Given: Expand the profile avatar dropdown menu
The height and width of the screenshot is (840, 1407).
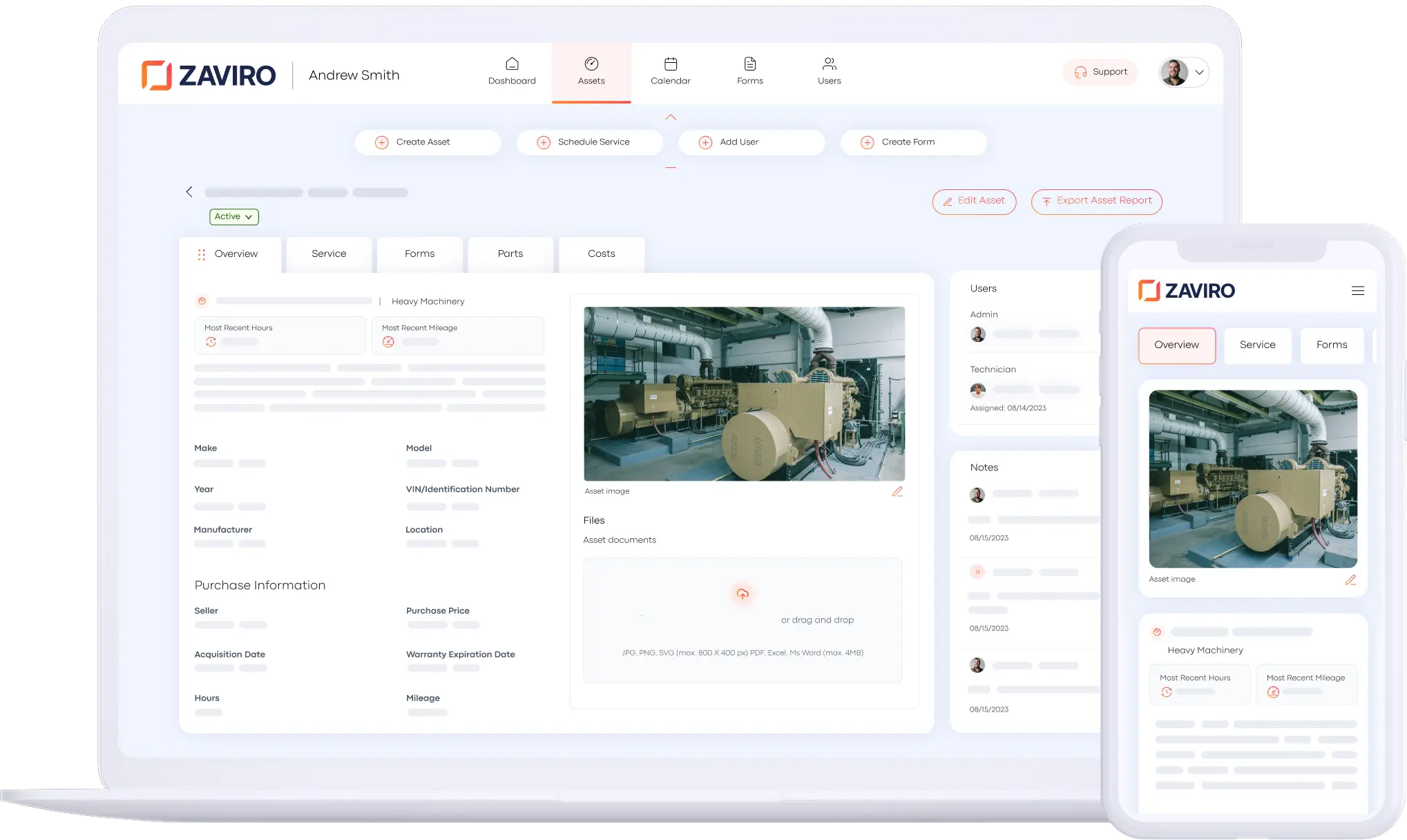Looking at the screenshot, I should coord(1199,73).
